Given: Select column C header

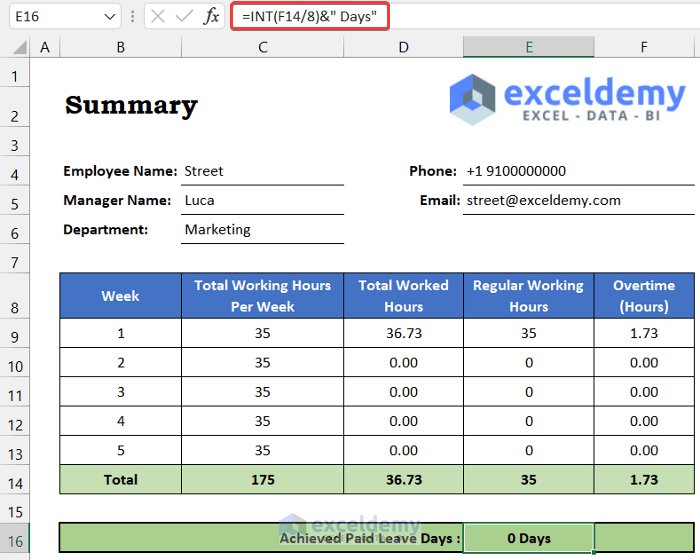Looking at the screenshot, I should click(x=262, y=47).
